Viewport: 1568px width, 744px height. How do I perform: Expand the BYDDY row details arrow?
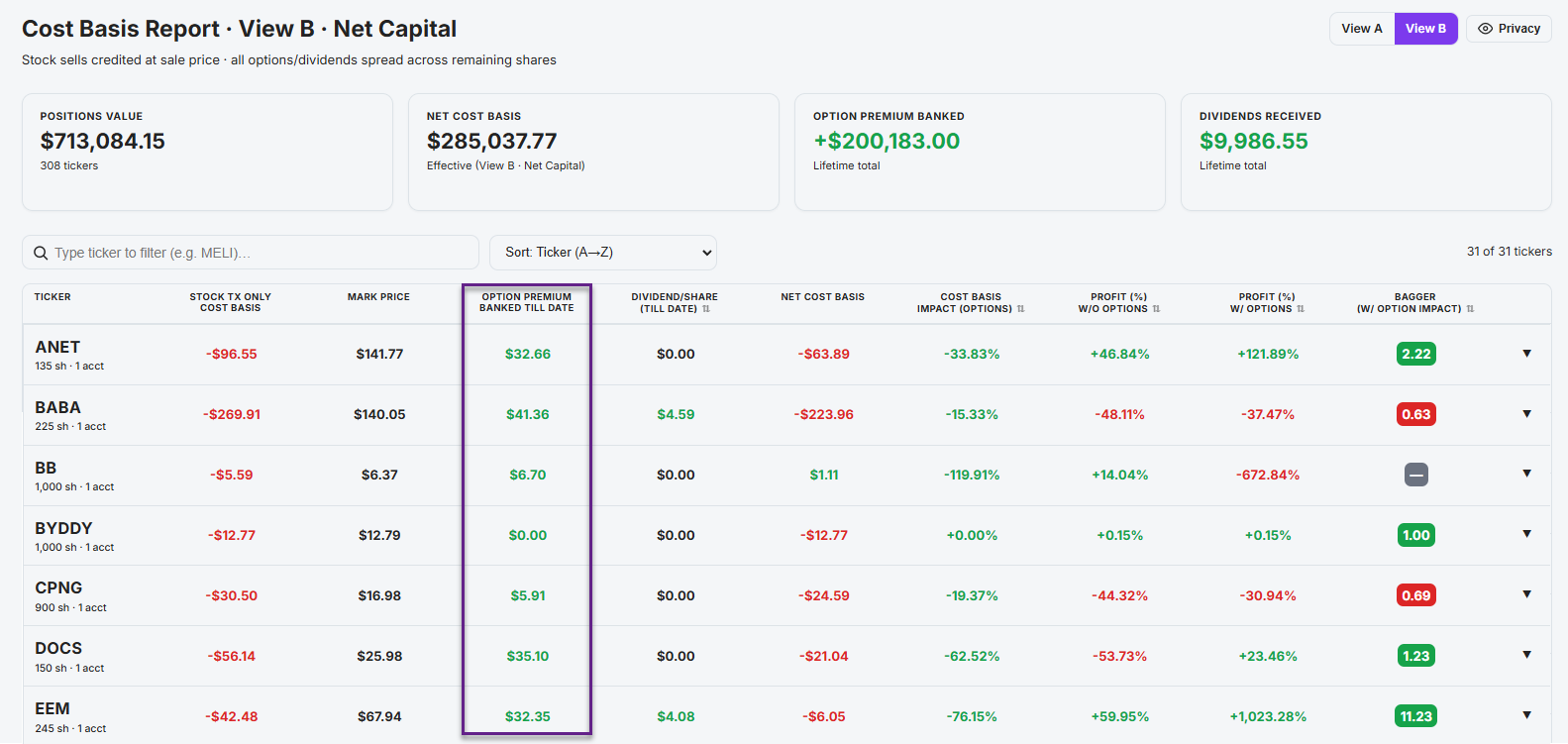click(x=1526, y=534)
